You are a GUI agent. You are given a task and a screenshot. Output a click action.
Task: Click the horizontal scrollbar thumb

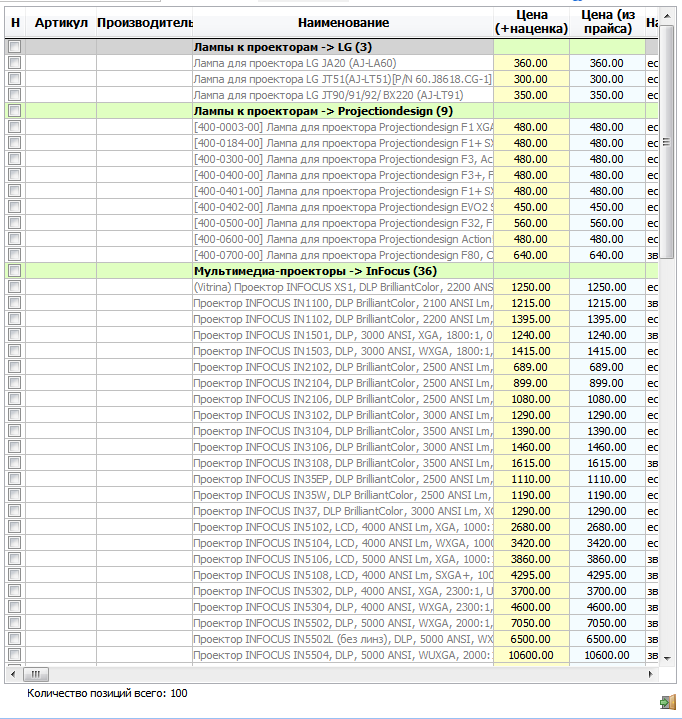[36, 674]
